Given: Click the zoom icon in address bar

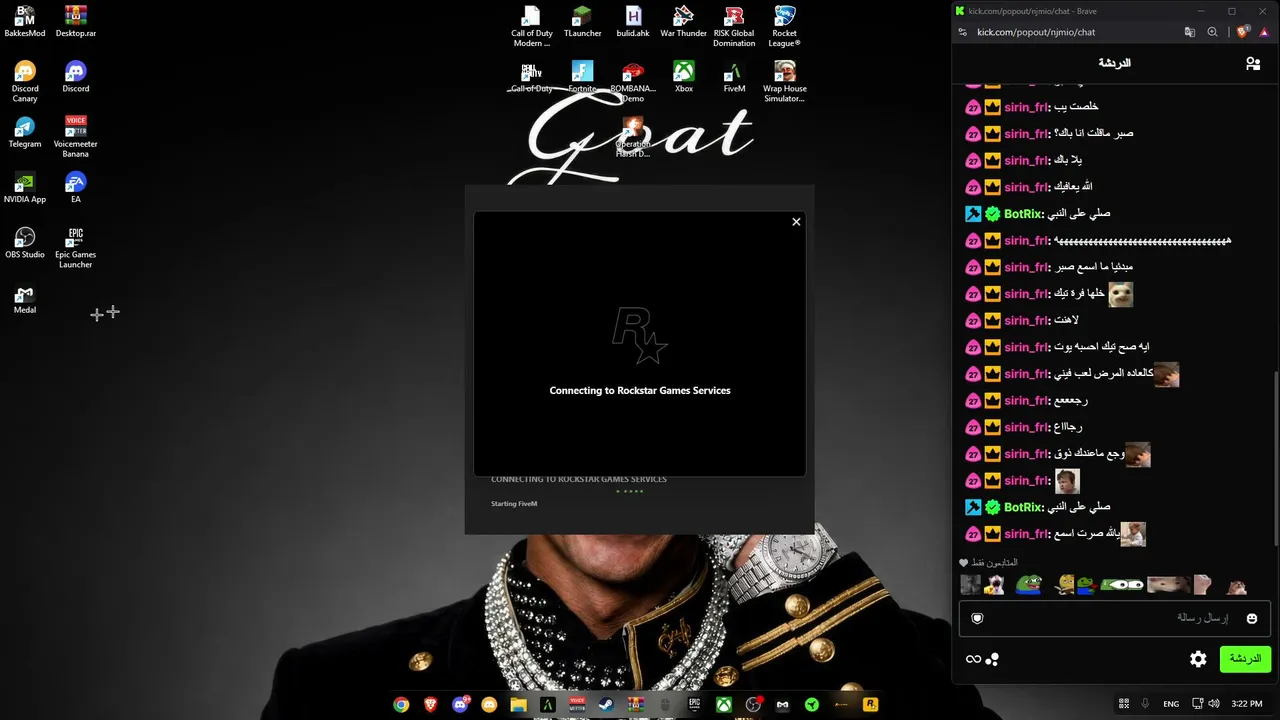Looking at the screenshot, I should coord(1213,32).
